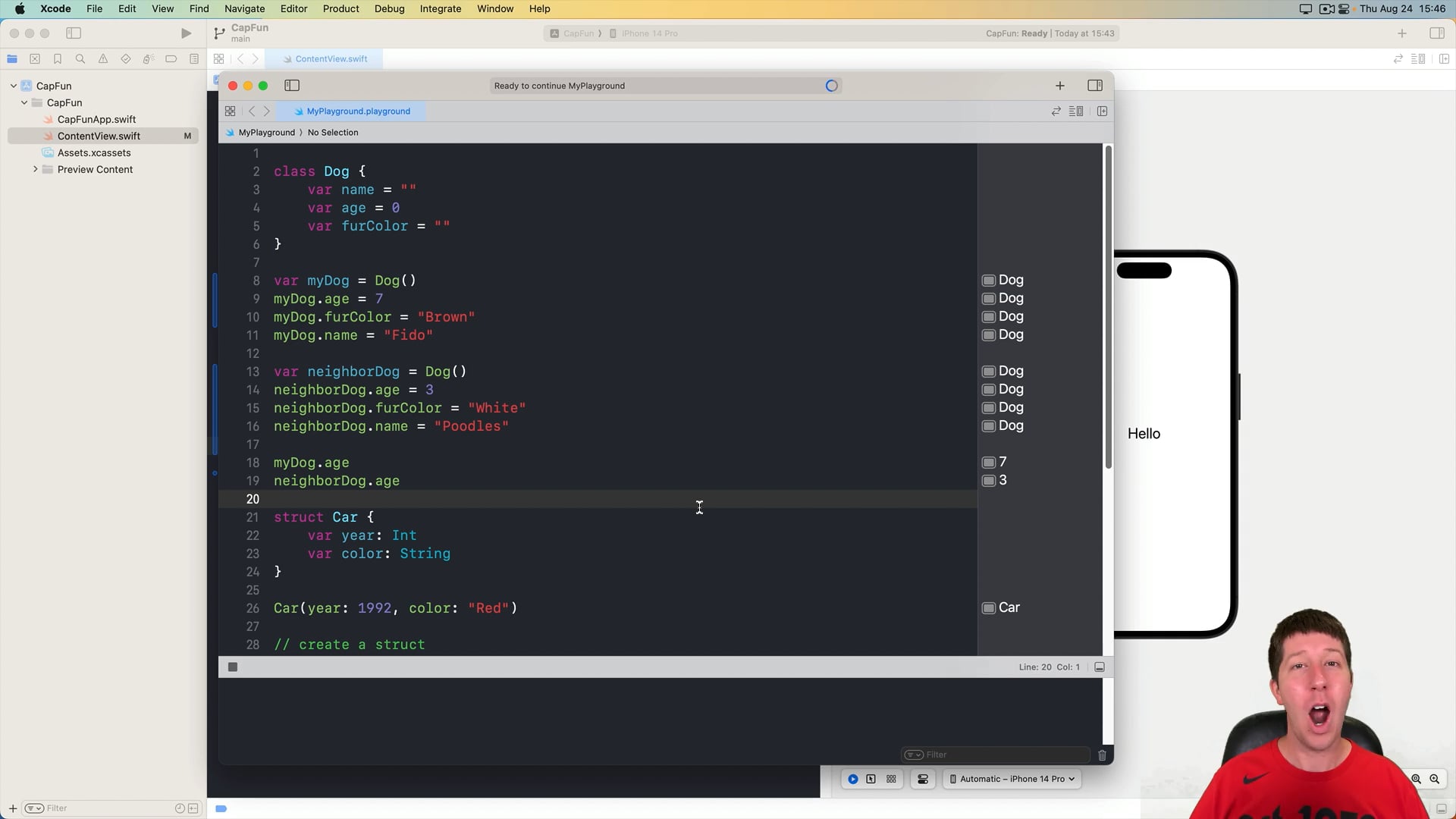
Task: Zoom in the preview canvas
Action: click(x=1435, y=780)
